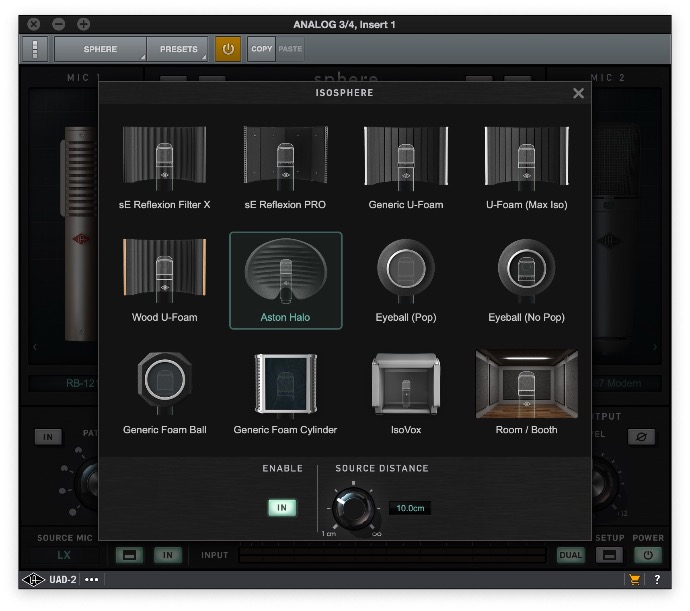Image resolution: width=690 pixels, height=611 pixels.
Task: Click the SETUP icon button
Action: pos(609,555)
